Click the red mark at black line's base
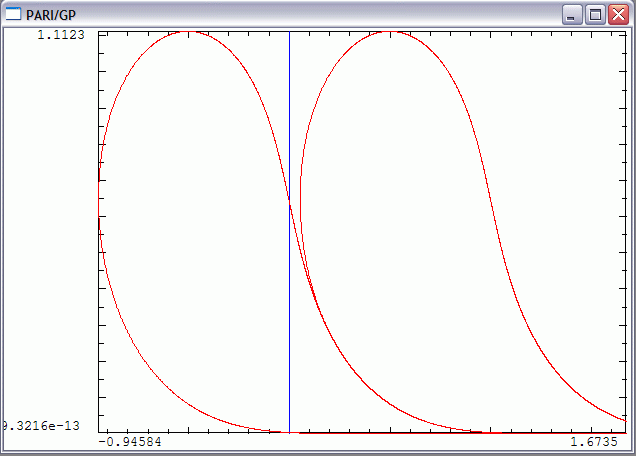This screenshot has width=636, height=456. tap(289, 432)
